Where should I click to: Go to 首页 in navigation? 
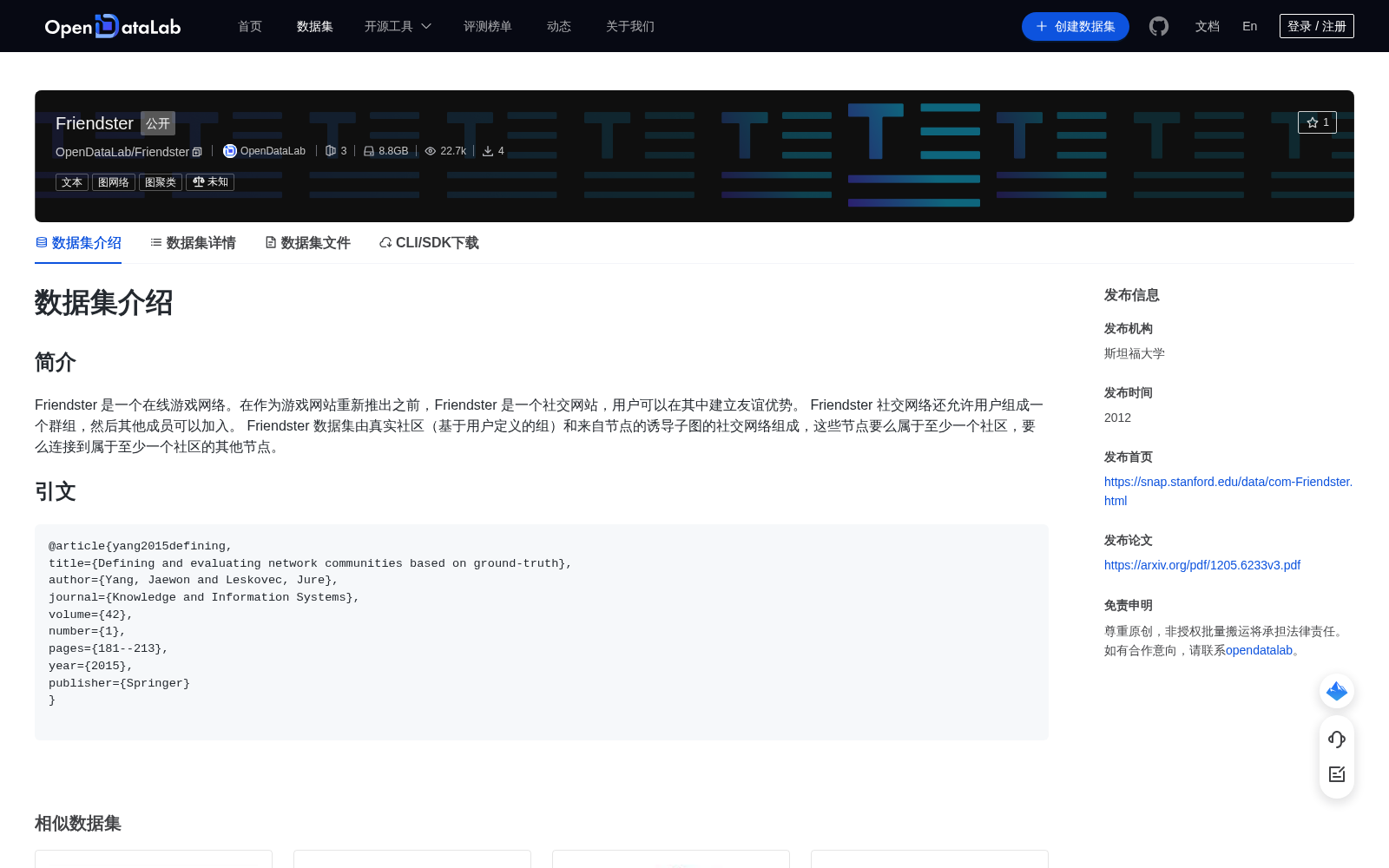coord(250,26)
